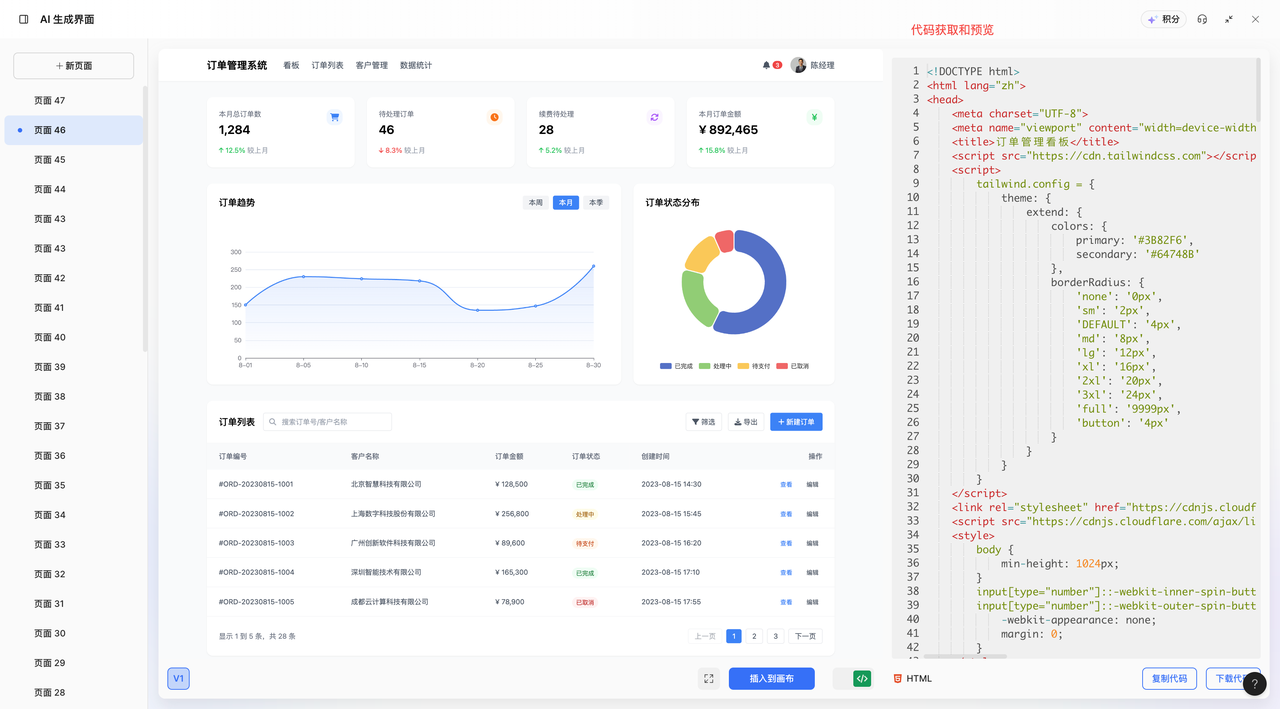1280x709 pixels.
Task: Click the fullscreen expand icon
Action: tap(709, 678)
